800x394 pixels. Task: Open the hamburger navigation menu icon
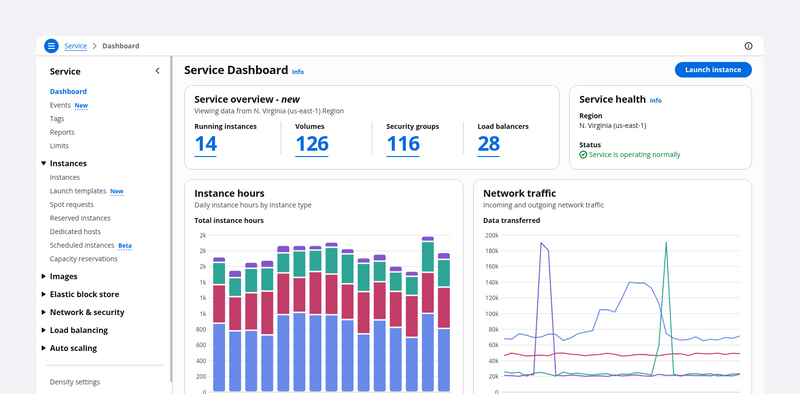pos(51,46)
